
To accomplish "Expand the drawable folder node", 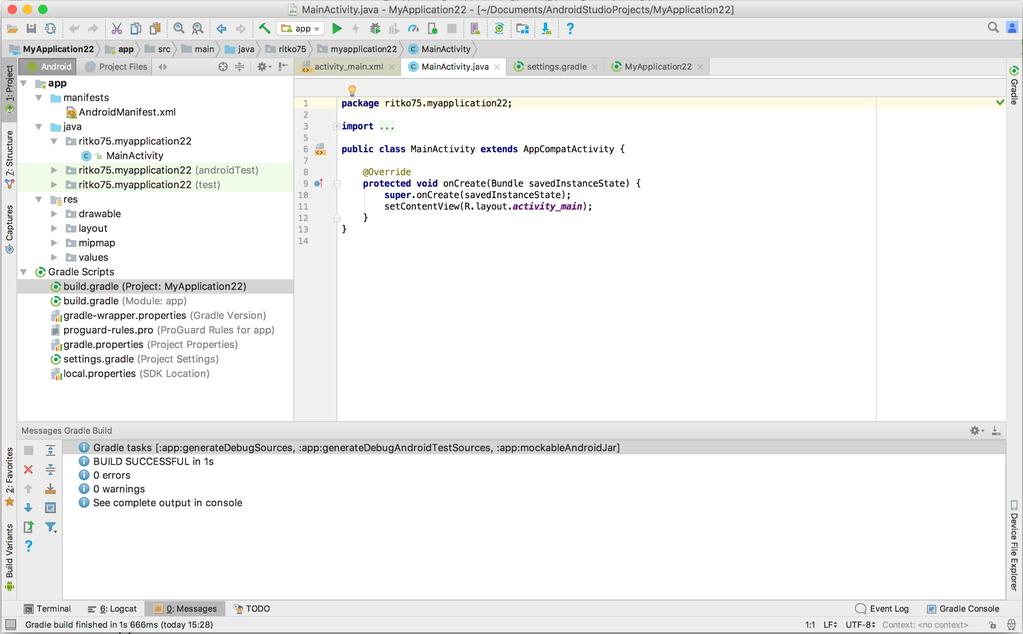I will click(54, 214).
